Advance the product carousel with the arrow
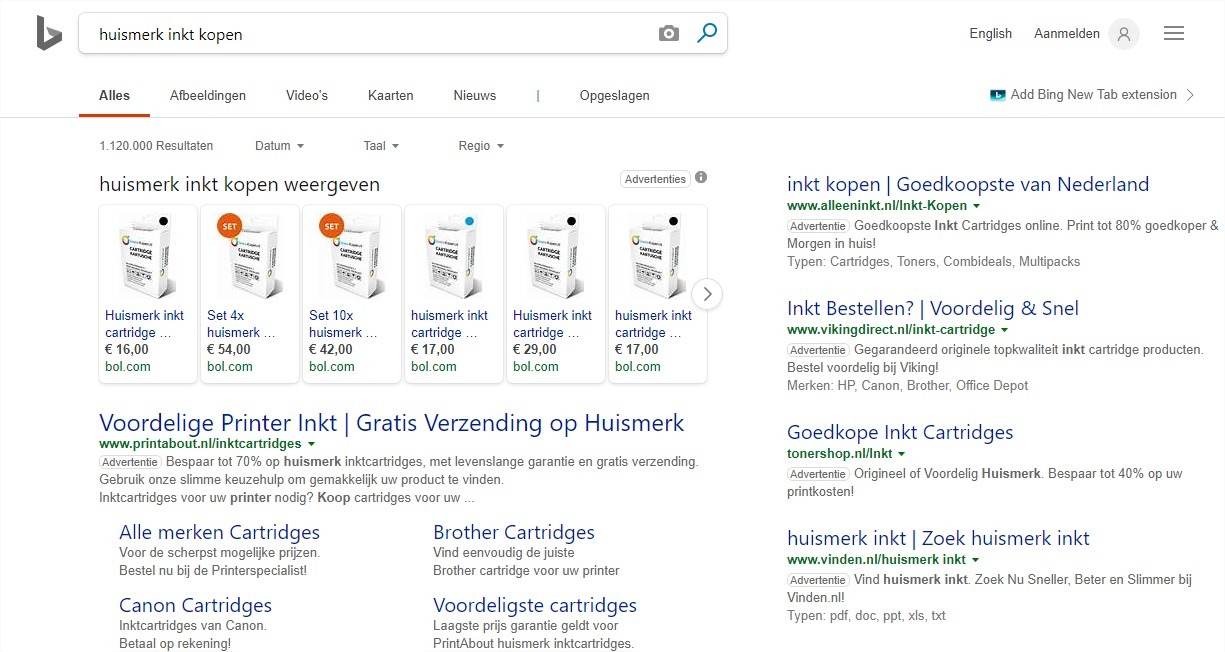The width and height of the screenshot is (1225, 652). [707, 294]
